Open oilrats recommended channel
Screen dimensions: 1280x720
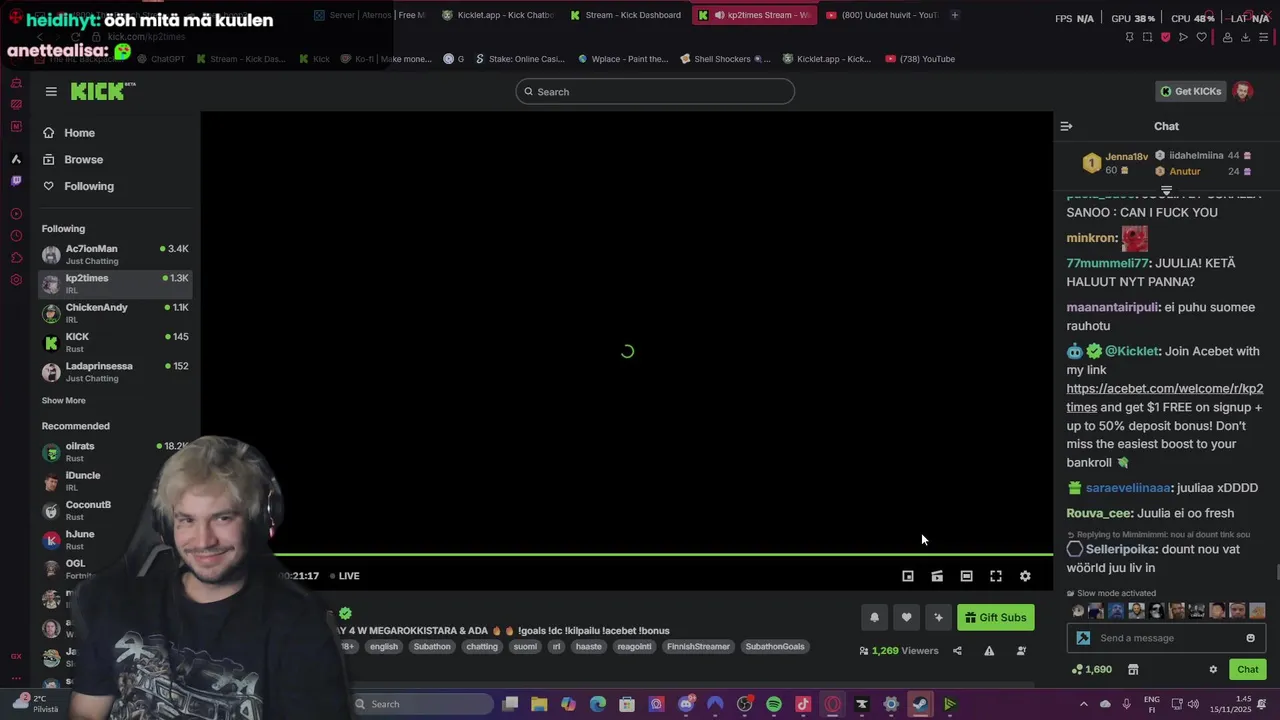[x=115, y=451]
